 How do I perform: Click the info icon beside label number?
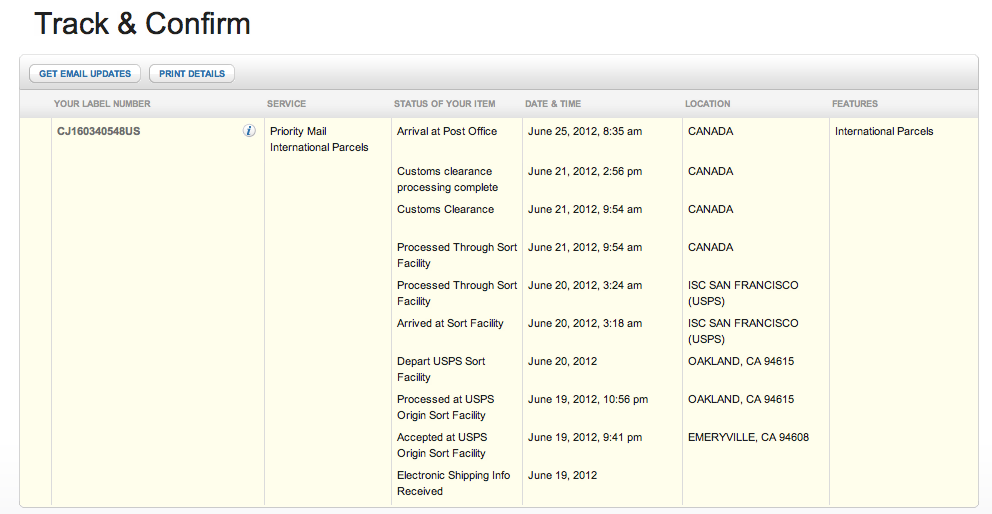249,131
